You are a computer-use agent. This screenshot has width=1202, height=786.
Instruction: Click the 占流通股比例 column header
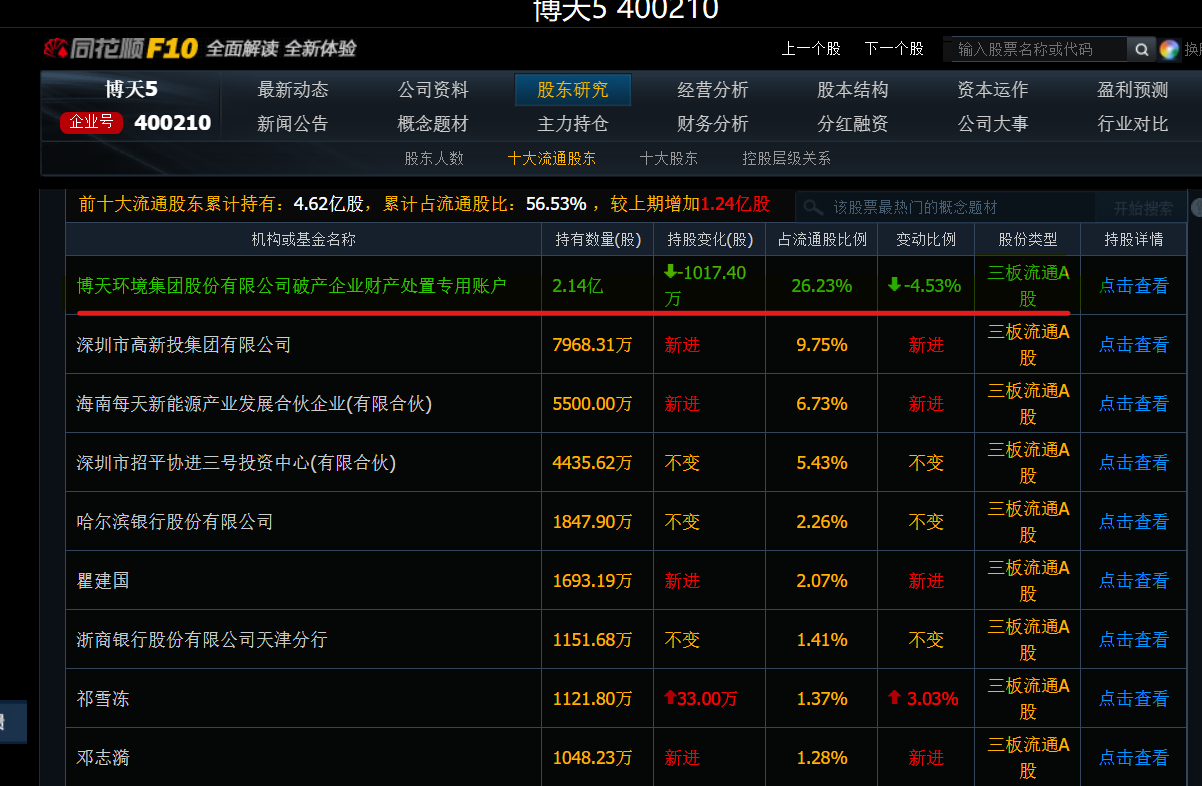(822, 240)
